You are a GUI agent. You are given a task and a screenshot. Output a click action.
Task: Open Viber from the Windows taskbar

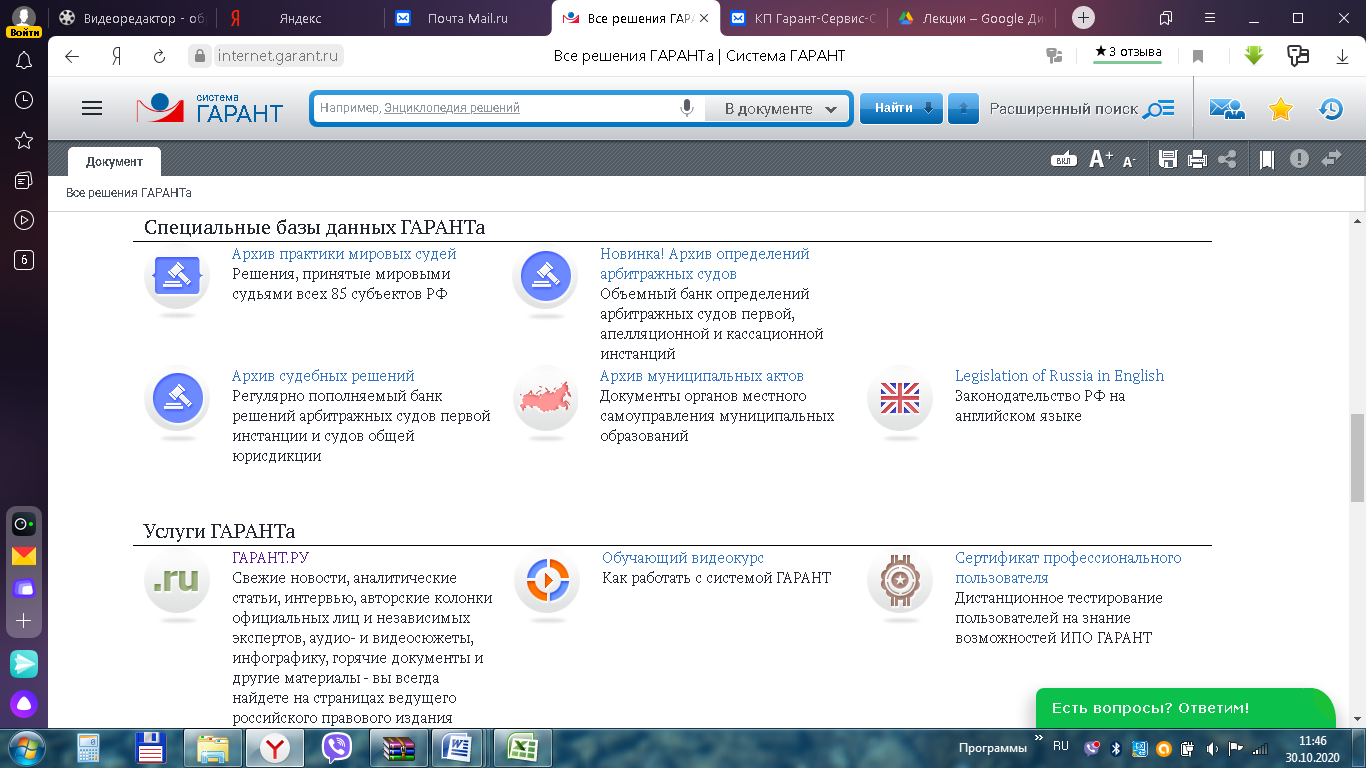(x=337, y=748)
